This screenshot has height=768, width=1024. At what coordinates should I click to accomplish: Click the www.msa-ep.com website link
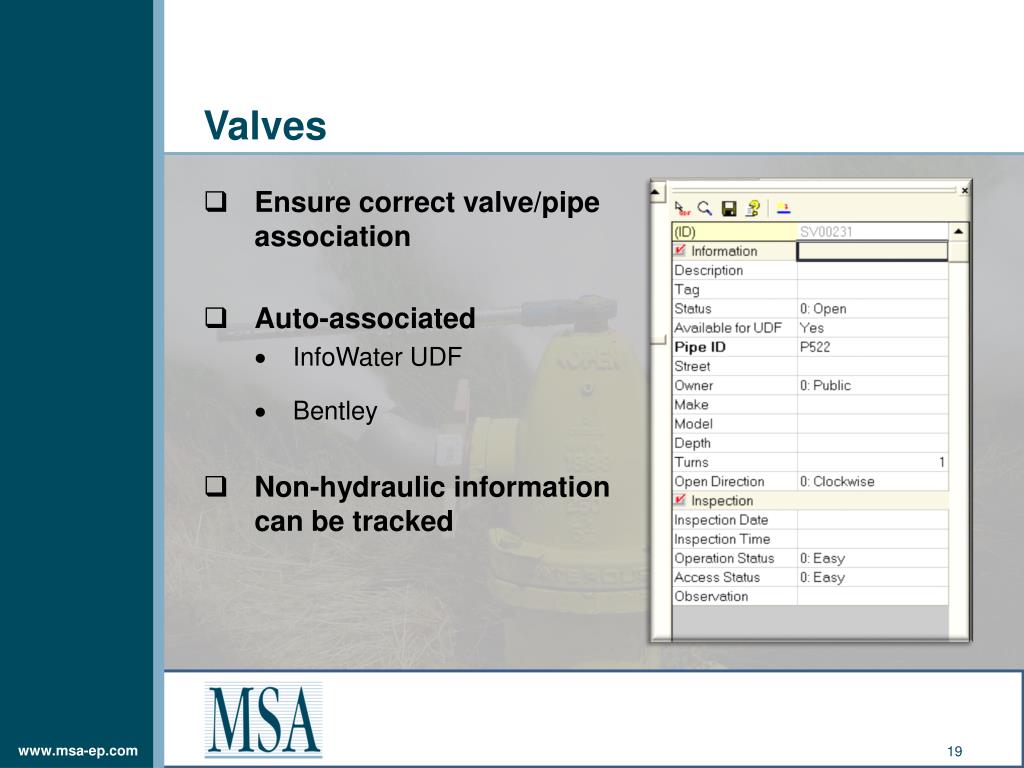click(78, 751)
